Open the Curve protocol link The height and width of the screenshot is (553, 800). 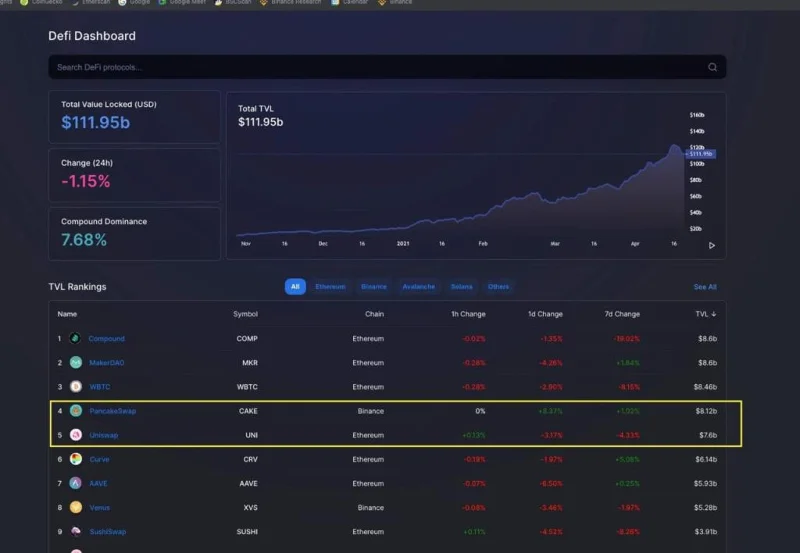click(x=99, y=459)
